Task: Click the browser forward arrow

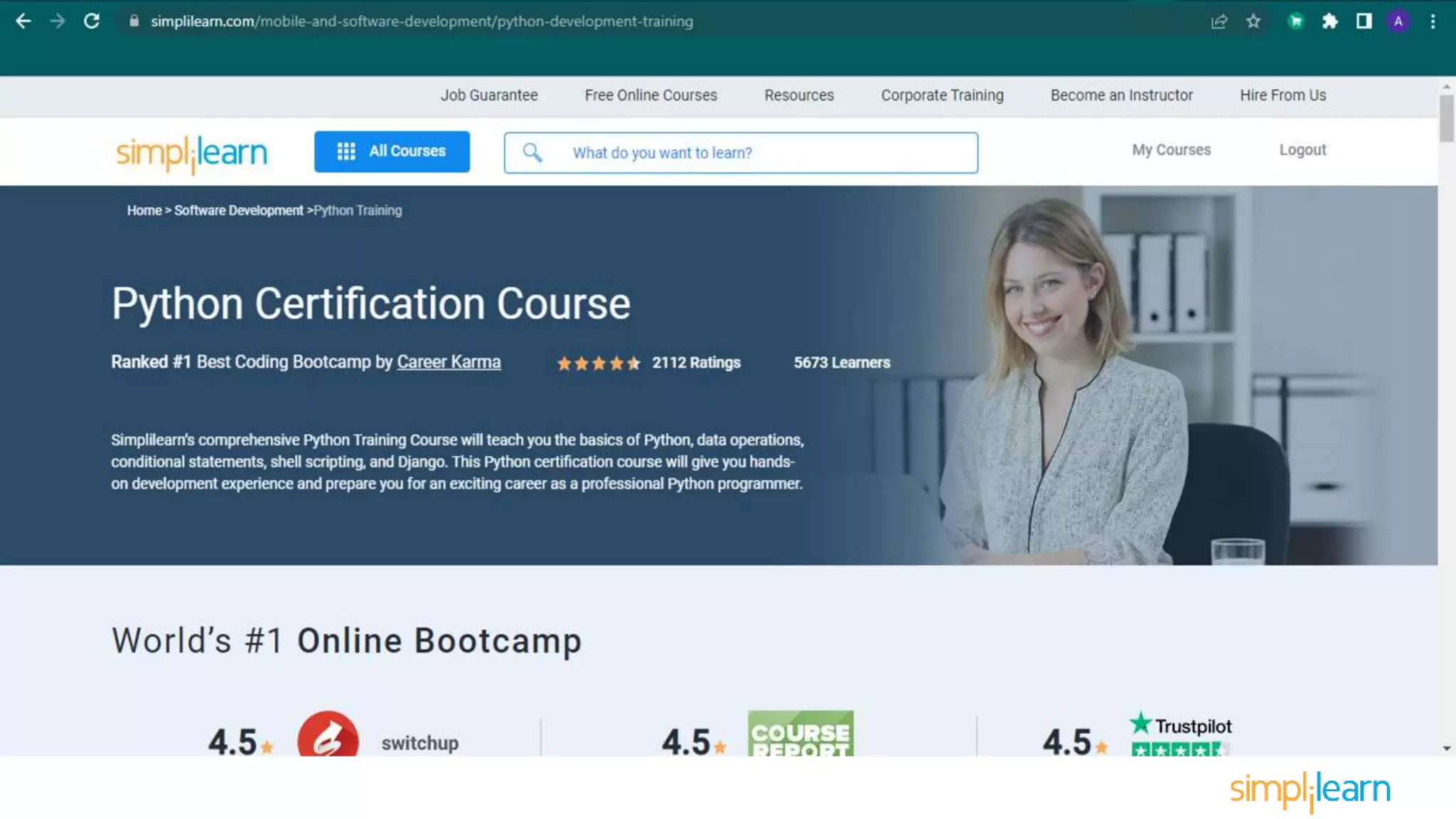Action: [58, 21]
